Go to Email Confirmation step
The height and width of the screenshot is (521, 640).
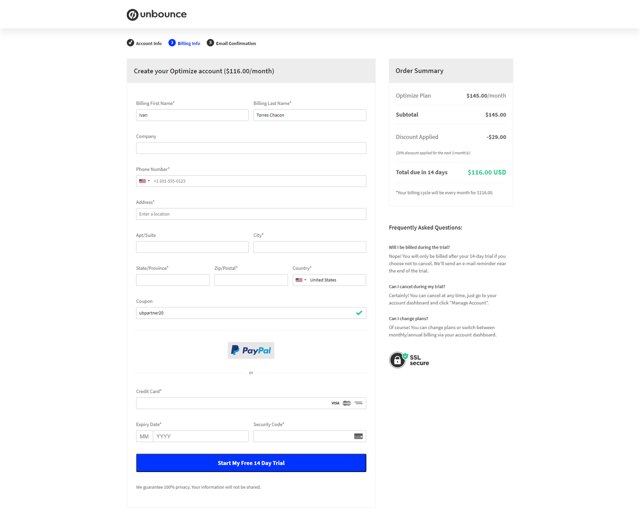click(x=231, y=43)
